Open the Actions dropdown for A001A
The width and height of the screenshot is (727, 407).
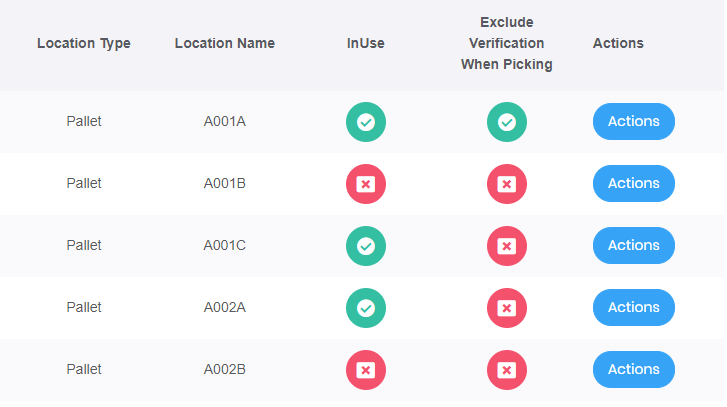point(634,122)
